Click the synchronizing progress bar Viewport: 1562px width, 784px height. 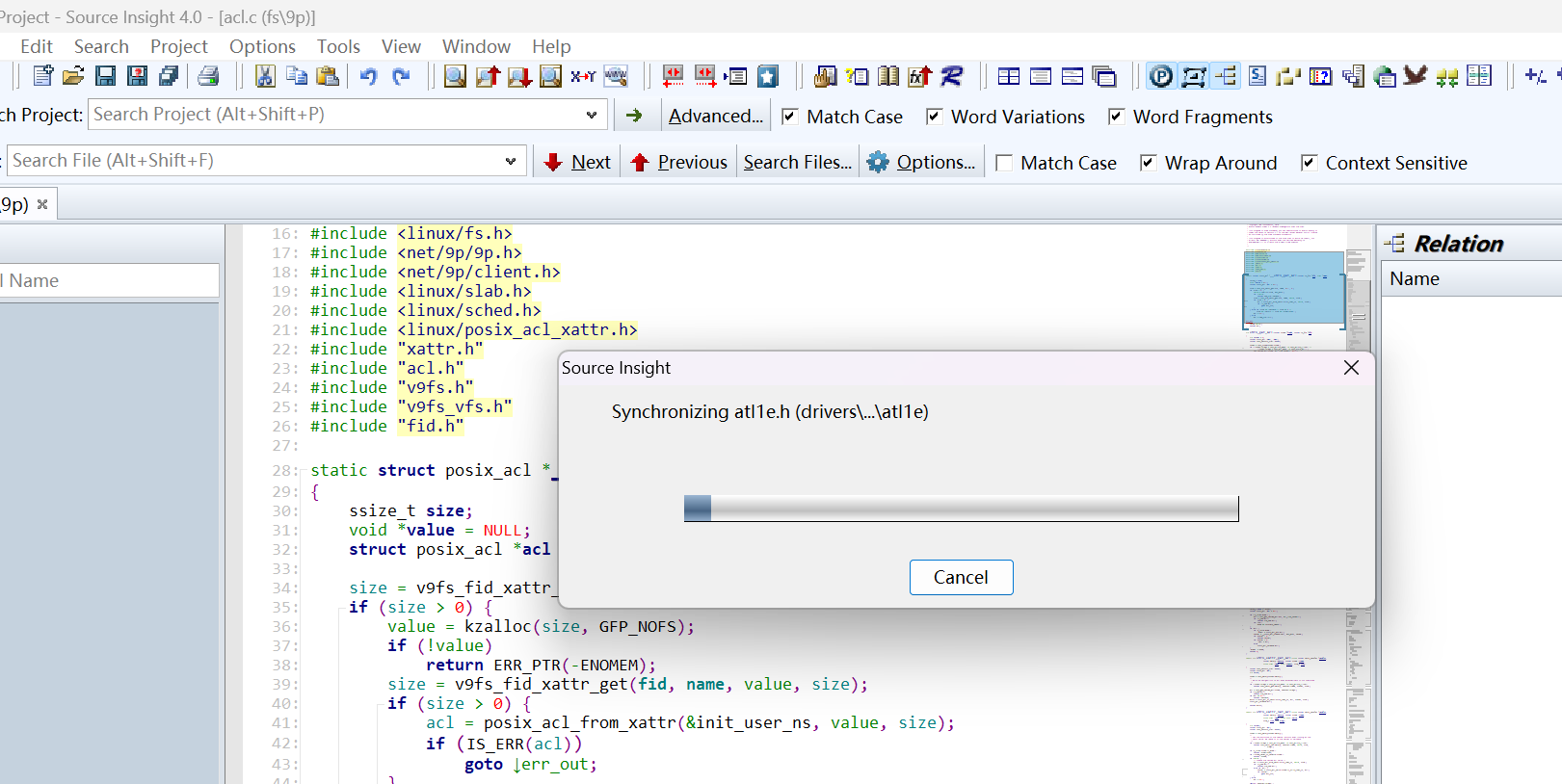961,509
